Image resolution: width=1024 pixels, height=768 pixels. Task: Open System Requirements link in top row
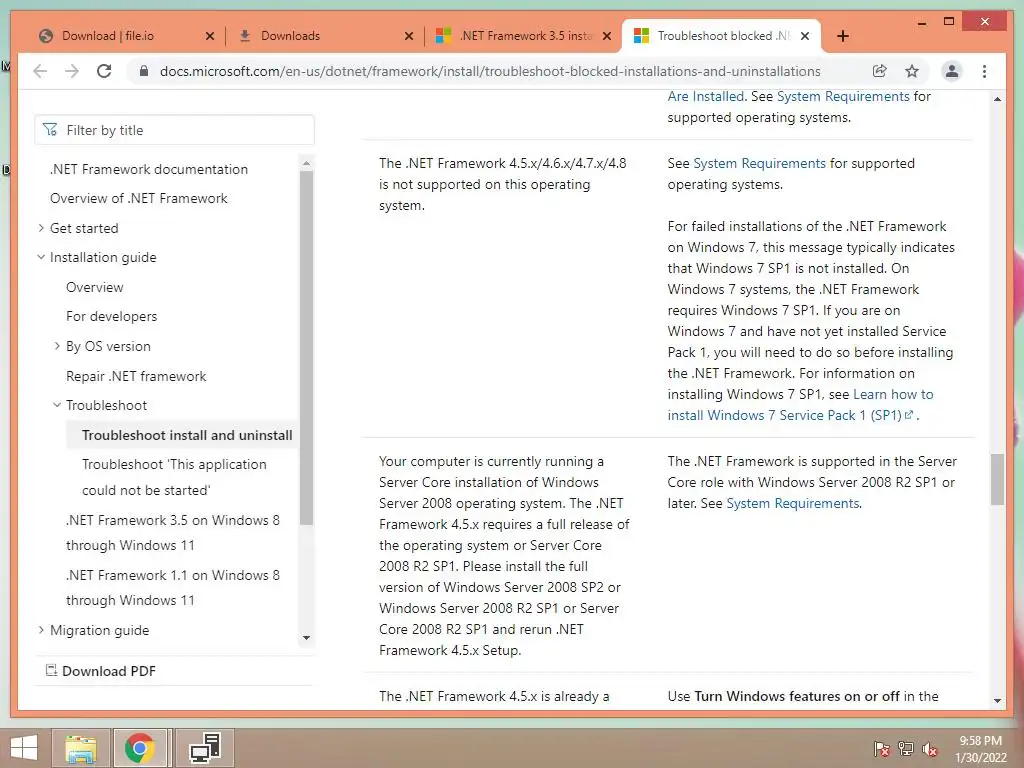pos(842,97)
